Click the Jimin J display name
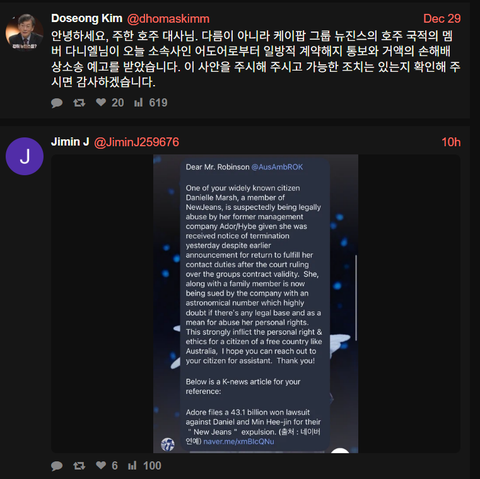 pyautogui.click(x=70, y=142)
